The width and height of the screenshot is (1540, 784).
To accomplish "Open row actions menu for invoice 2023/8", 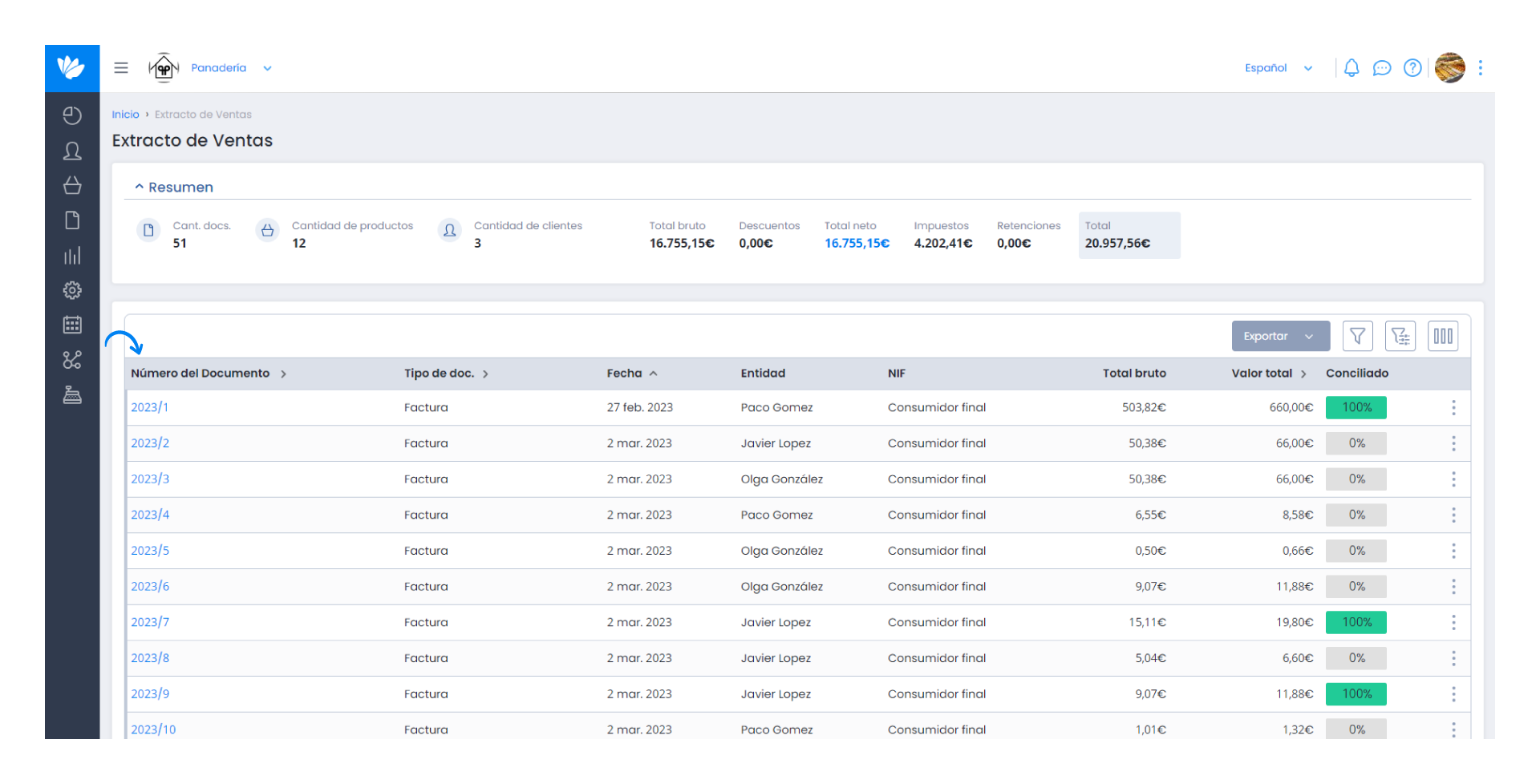I will (x=1453, y=658).
